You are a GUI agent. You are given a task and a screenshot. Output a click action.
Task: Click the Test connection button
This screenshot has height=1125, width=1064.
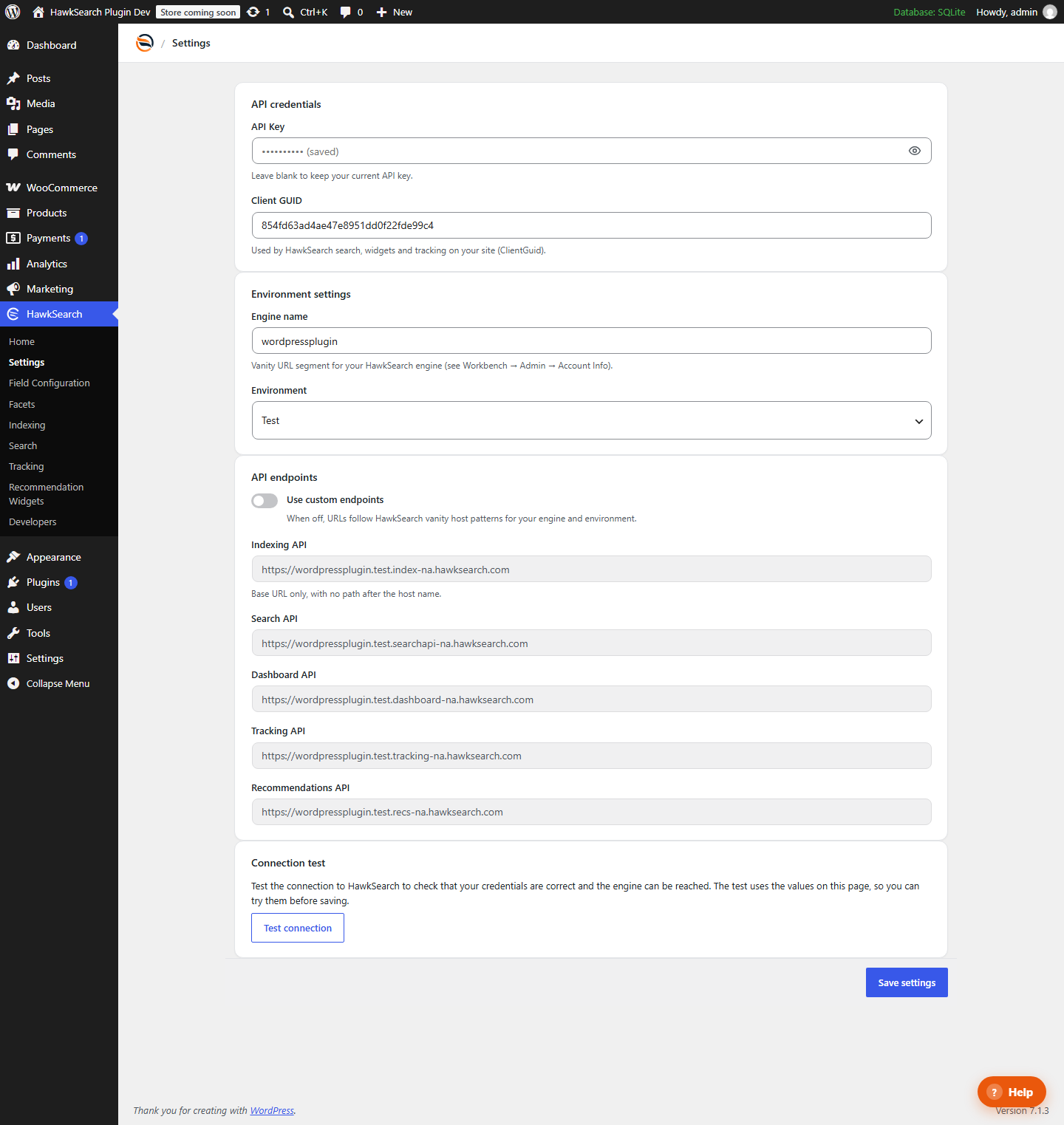coord(298,928)
